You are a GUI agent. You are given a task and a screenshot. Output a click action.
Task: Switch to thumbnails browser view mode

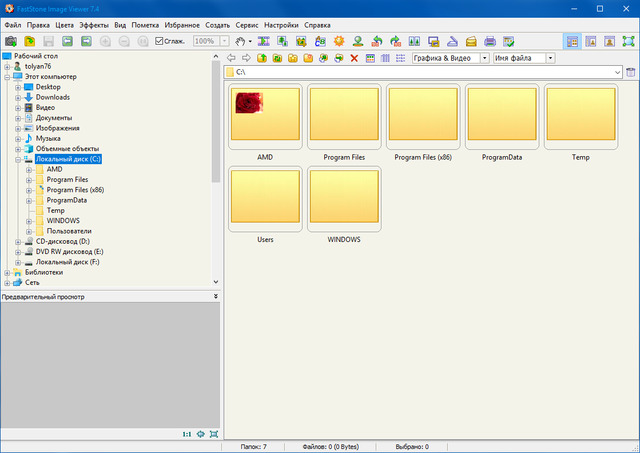click(x=572, y=41)
